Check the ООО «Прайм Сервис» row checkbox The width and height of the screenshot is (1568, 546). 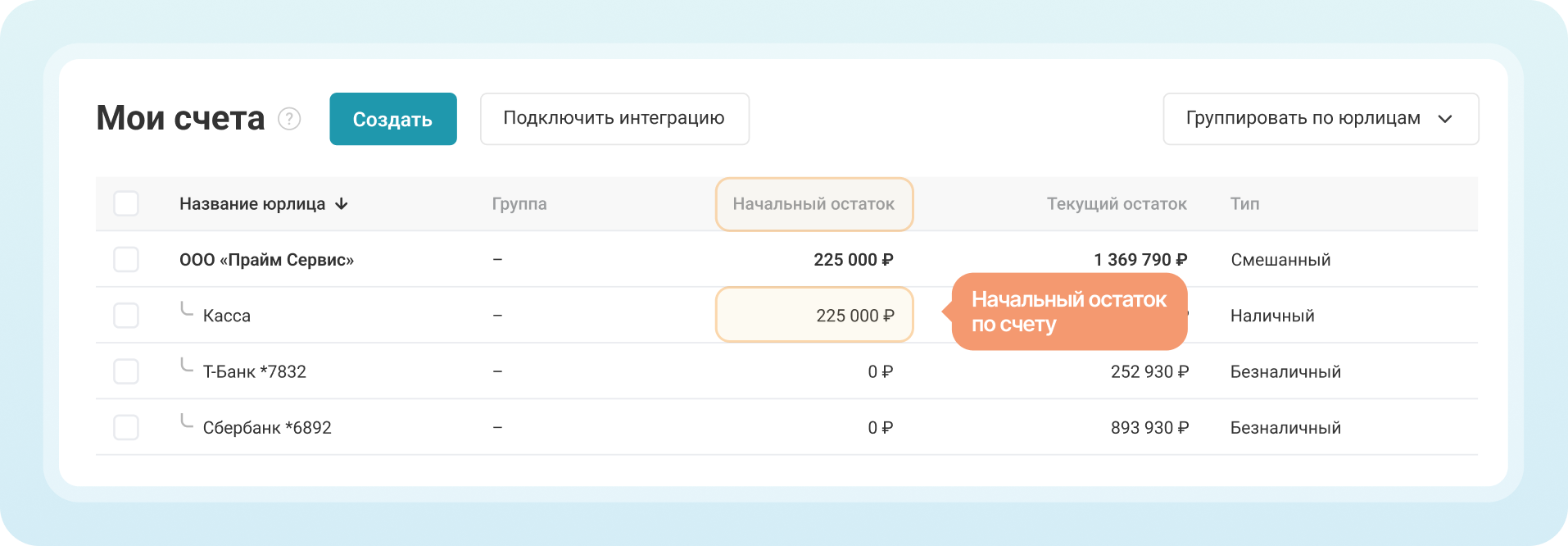(x=126, y=259)
